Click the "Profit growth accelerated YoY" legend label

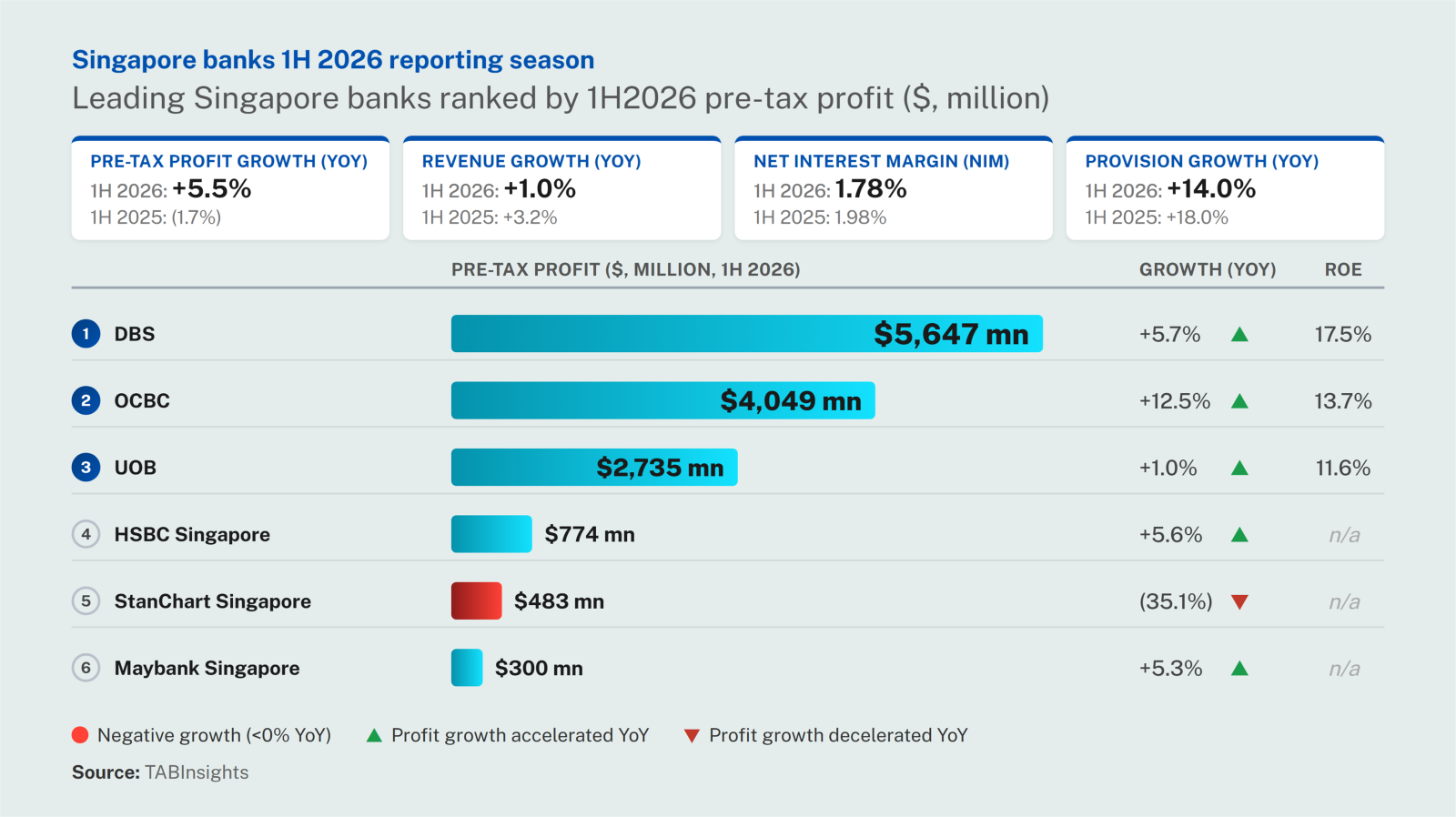point(521,735)
